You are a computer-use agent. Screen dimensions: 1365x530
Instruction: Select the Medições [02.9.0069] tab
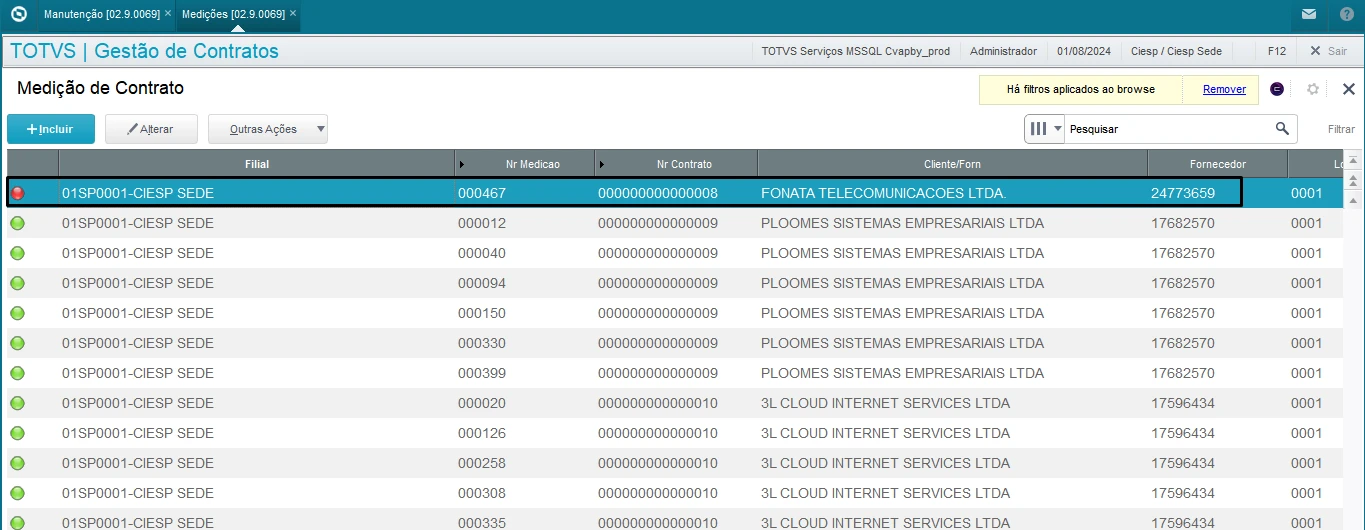coord(232,15)
